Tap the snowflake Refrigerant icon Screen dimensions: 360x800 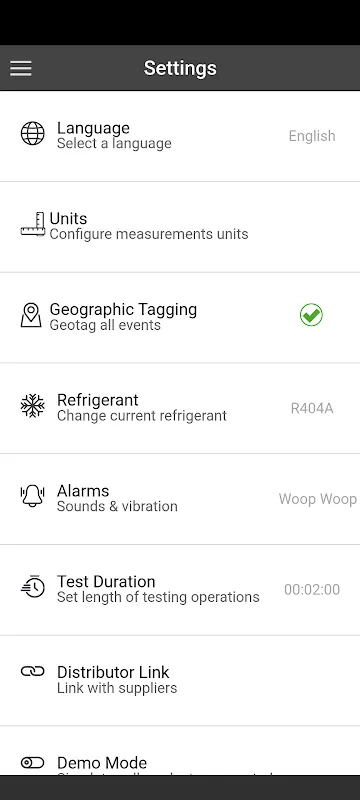point(33,406)
